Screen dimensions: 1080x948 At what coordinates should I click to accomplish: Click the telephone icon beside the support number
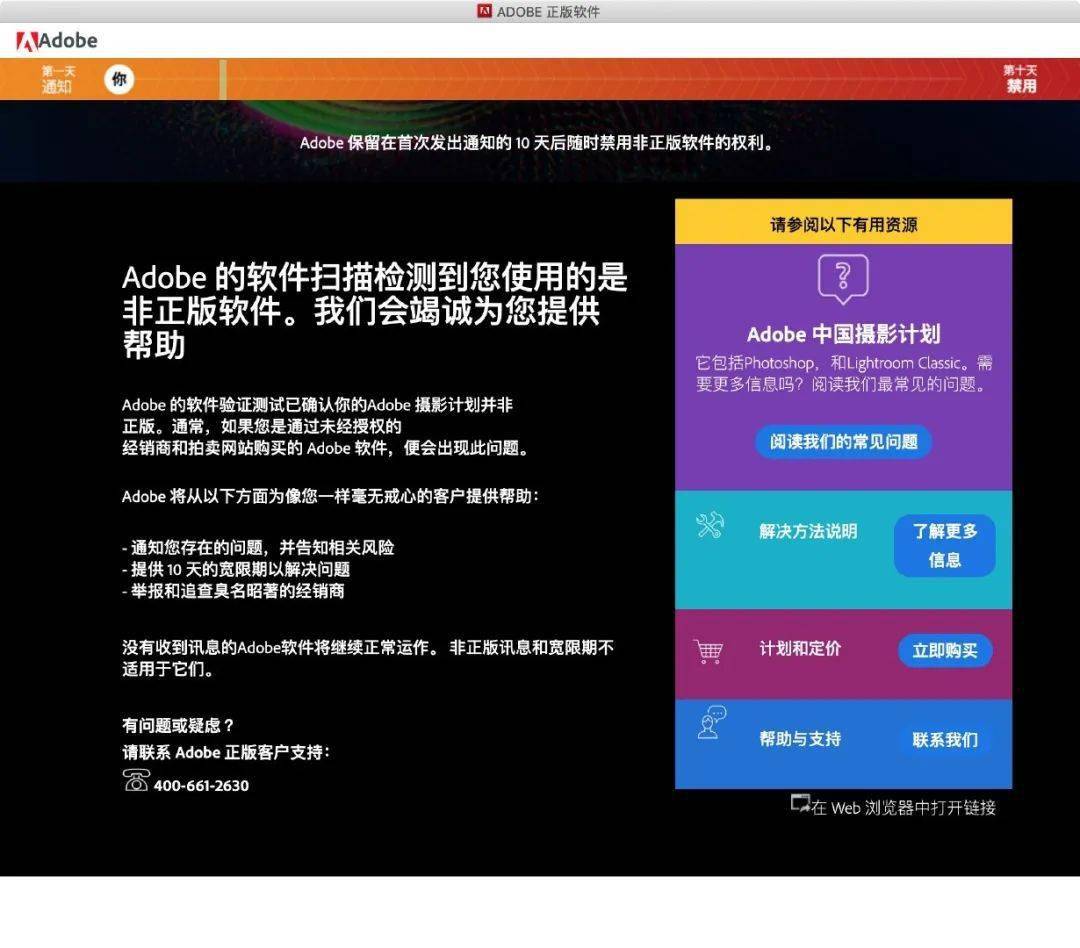(x=136, y=780)
